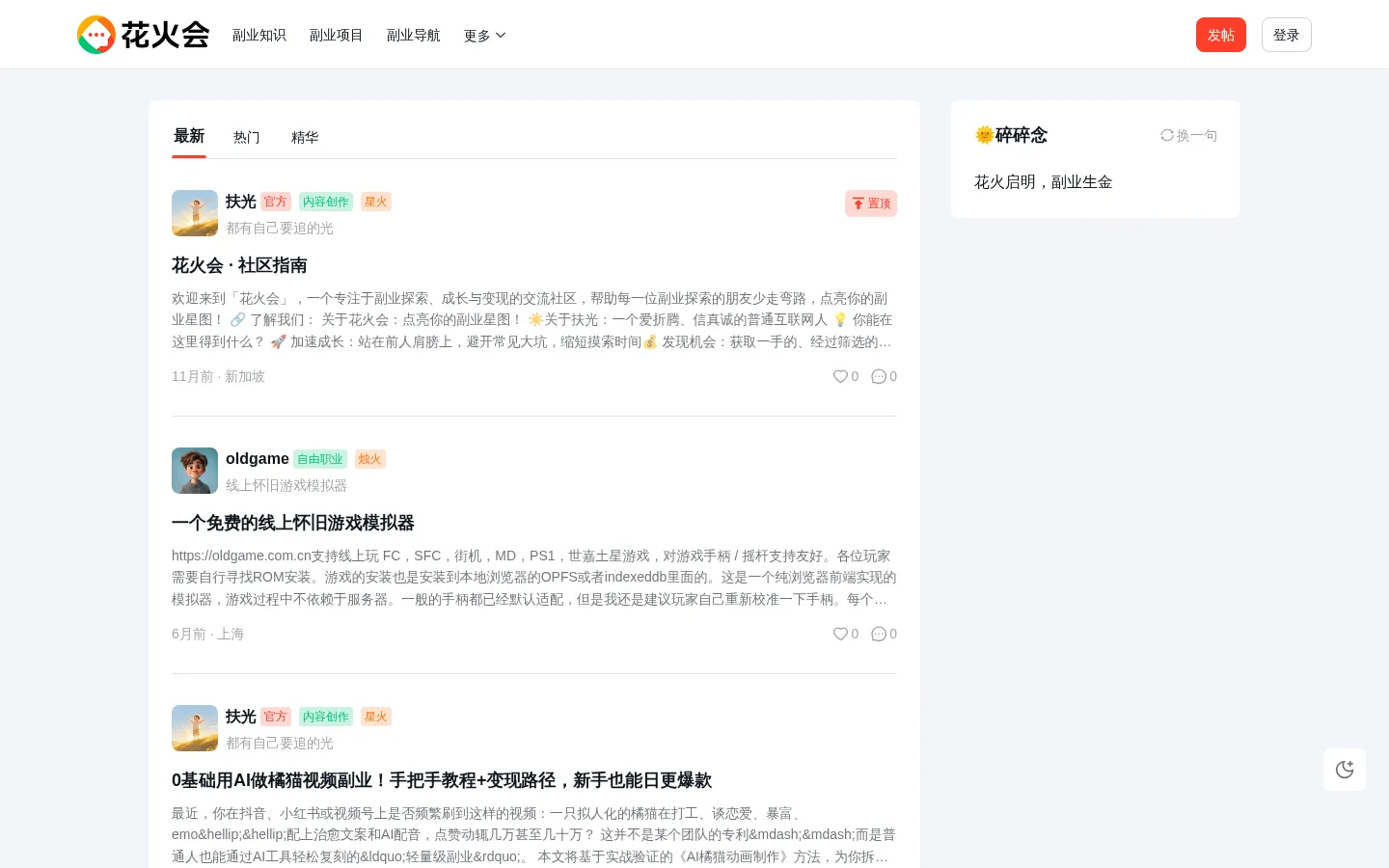Viewport: 1389px width, 868px height.
Task: Click the red 发帖 button
Action: [x=1221, y=35]
